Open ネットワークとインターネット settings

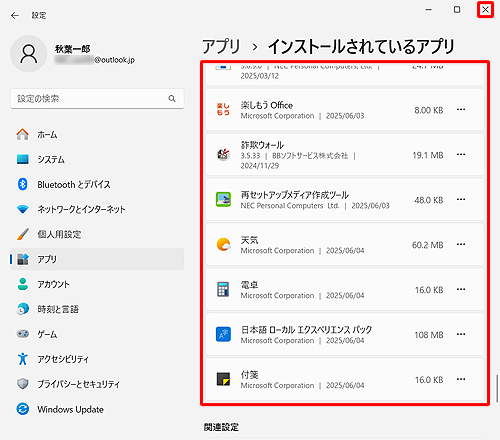click(97, 209)
